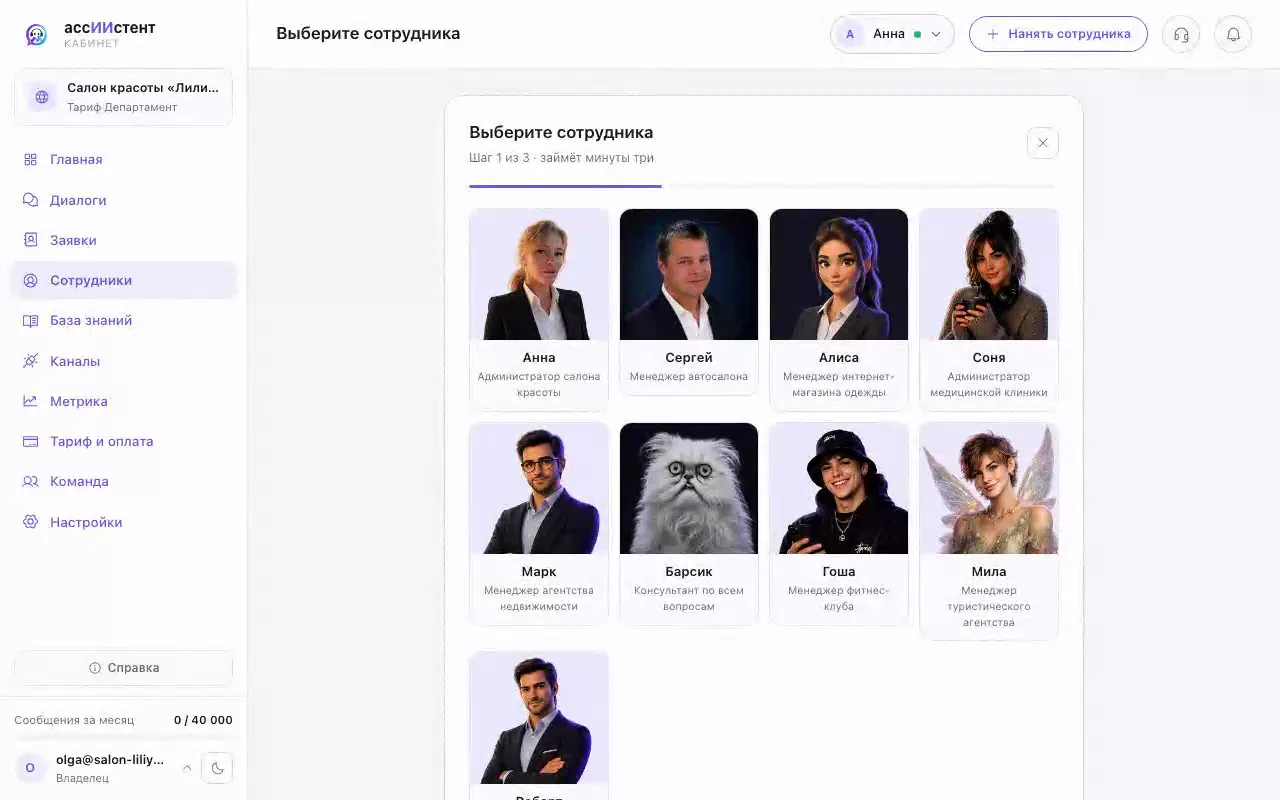The width and height of the screenshot is (1280, 800).
Task: Click the Главная grid icon in sidebar
Action: click(x=30, y=159)
